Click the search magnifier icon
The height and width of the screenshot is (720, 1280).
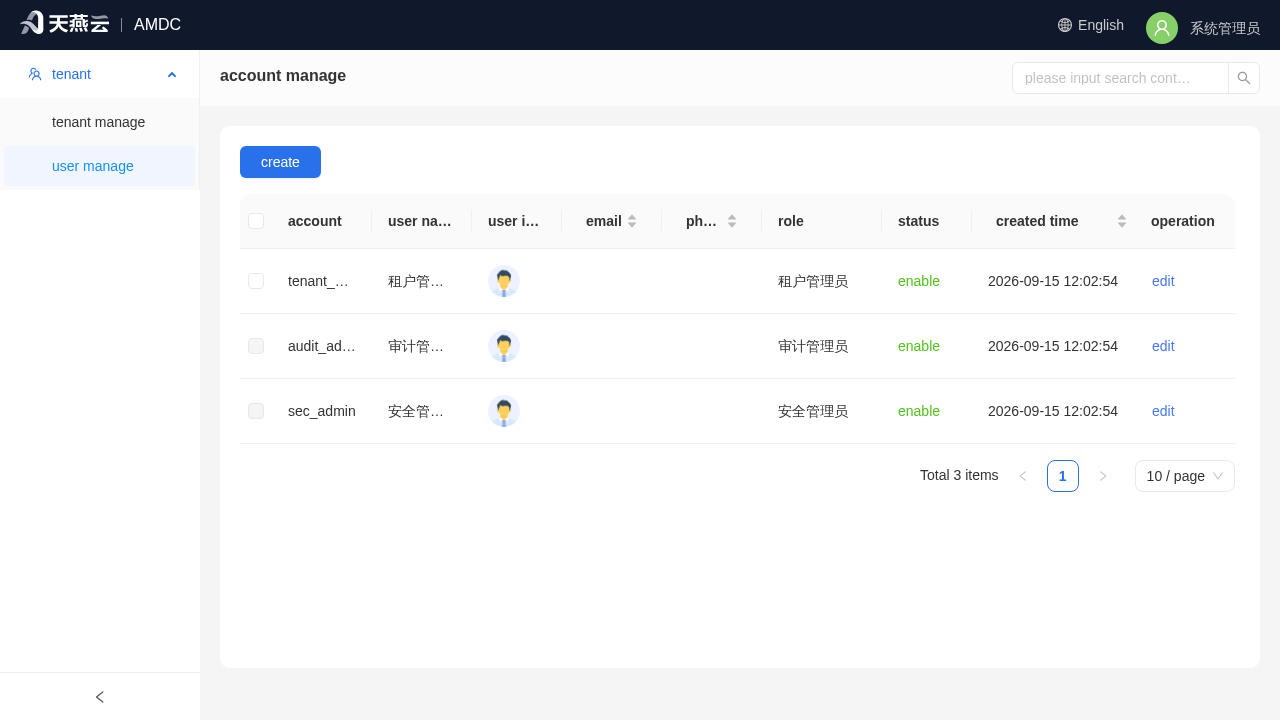(x=1244, y=78)
